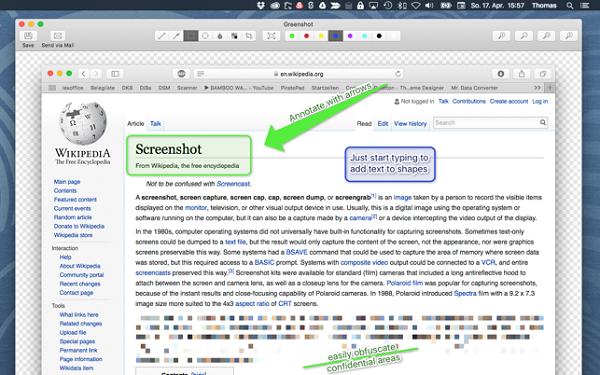Pick the purple color swatch
The image size is (600, 375).
pos(350,36)
